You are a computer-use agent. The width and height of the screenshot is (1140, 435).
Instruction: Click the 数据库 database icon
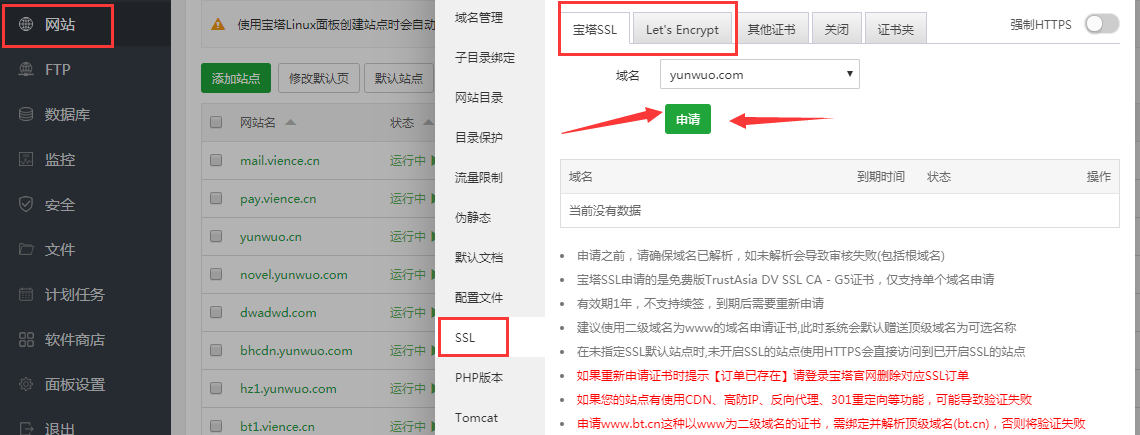tap(26, 115)
